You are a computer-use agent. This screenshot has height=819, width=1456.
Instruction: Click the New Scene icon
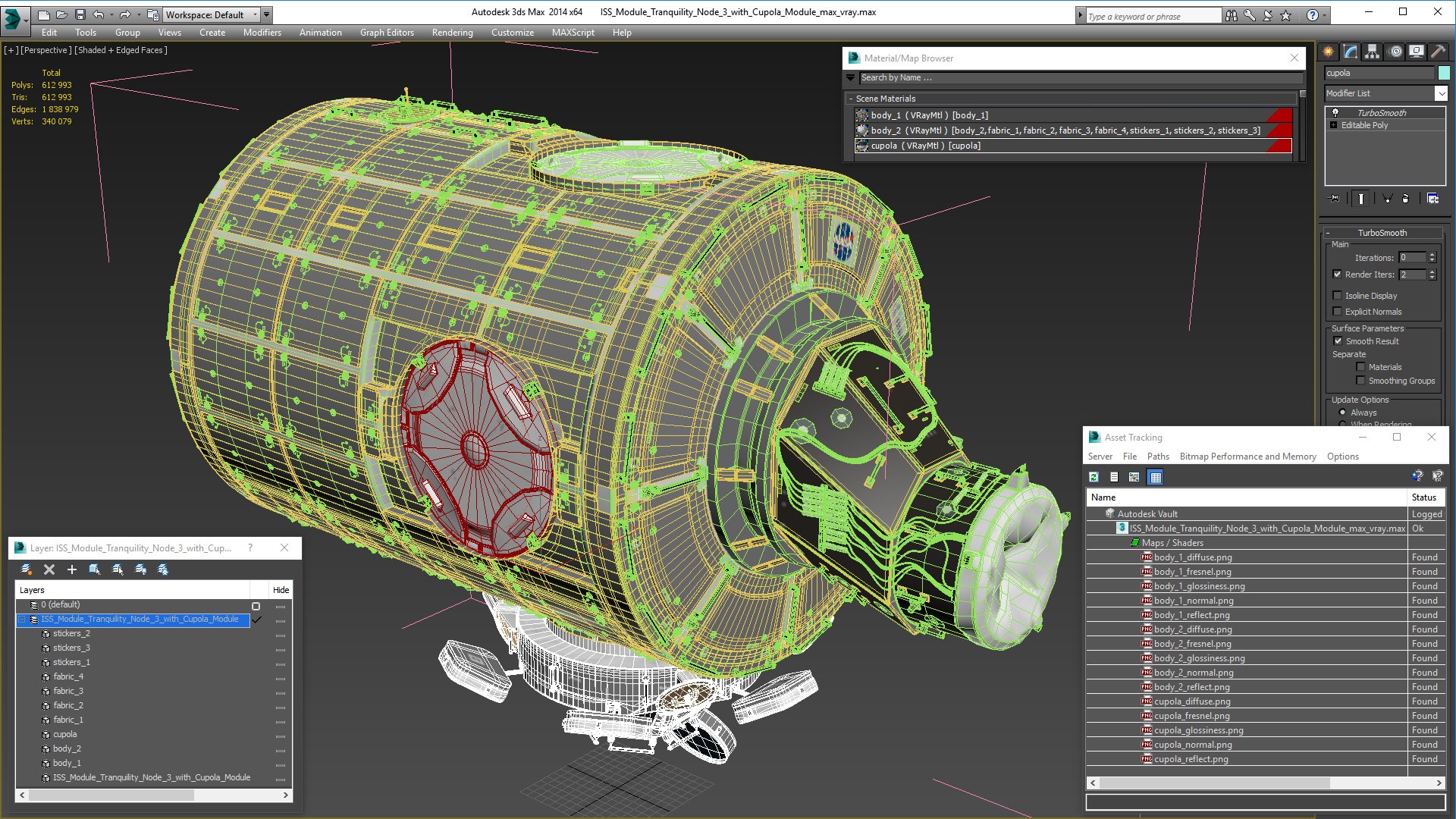tap(43, 14)
